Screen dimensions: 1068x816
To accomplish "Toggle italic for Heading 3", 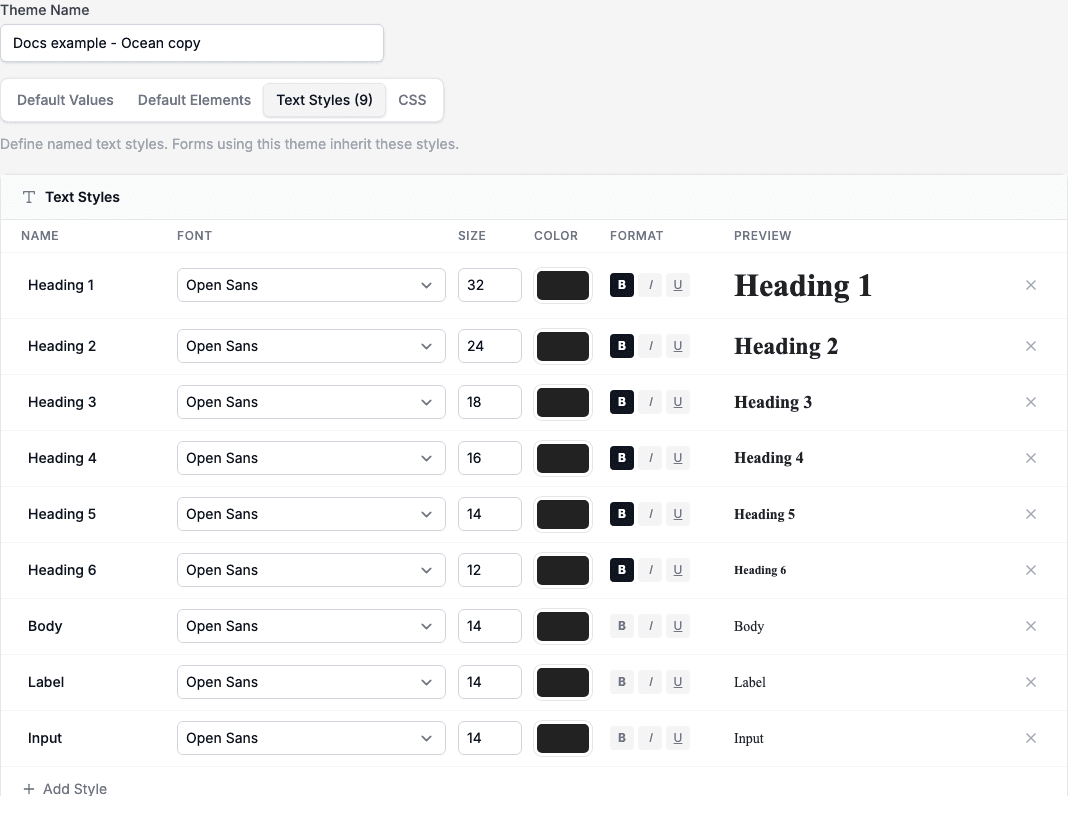I will point(650,402).
